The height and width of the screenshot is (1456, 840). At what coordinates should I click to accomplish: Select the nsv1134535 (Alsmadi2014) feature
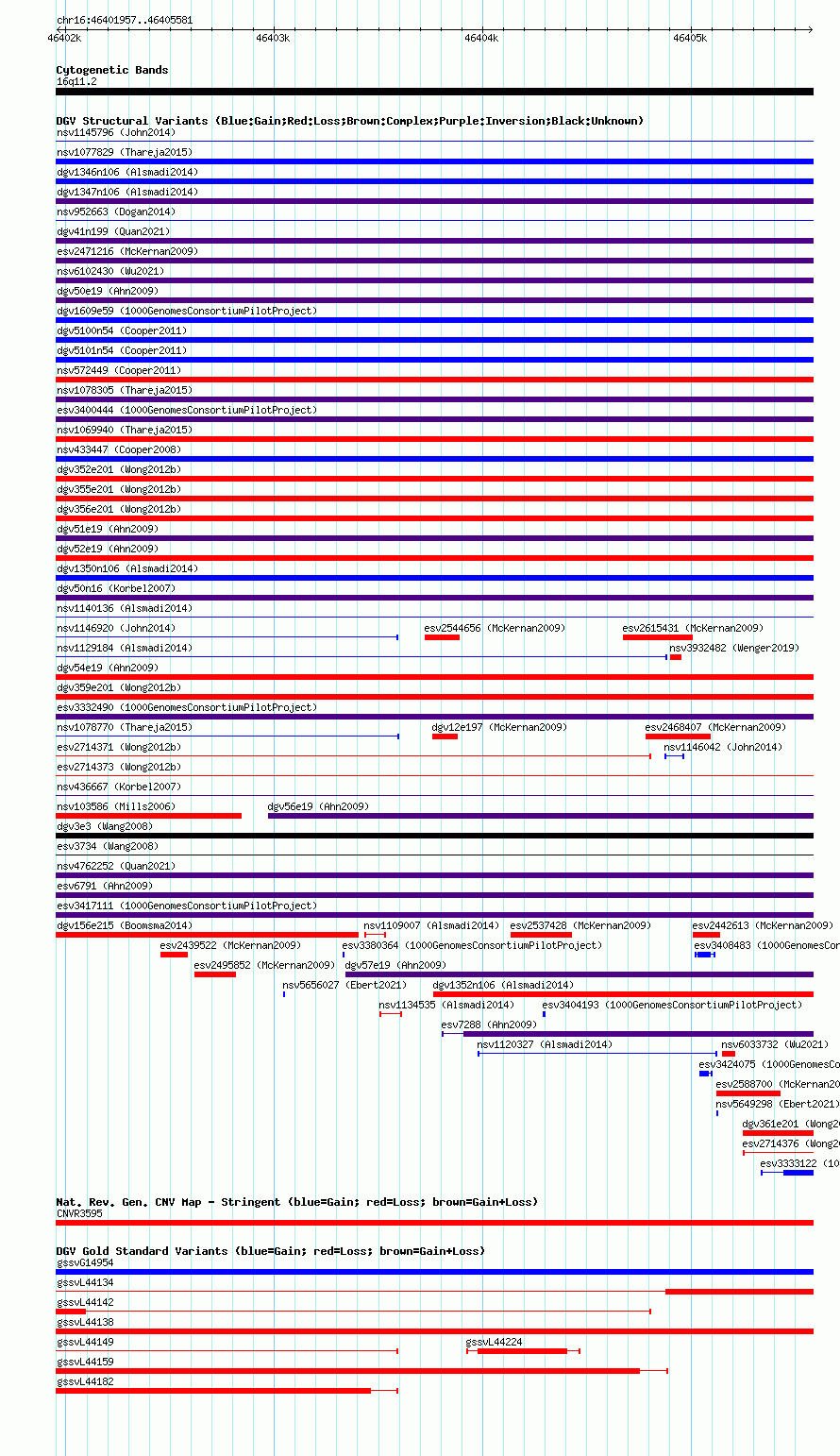click(391, 1014)
